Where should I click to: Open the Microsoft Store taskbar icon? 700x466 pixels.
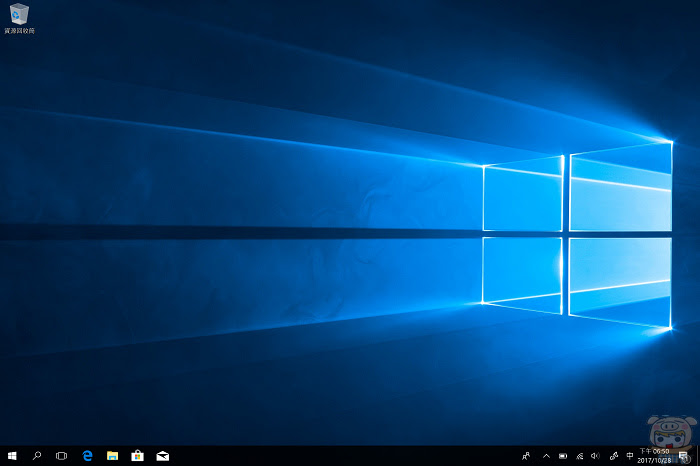coord(138,456)
